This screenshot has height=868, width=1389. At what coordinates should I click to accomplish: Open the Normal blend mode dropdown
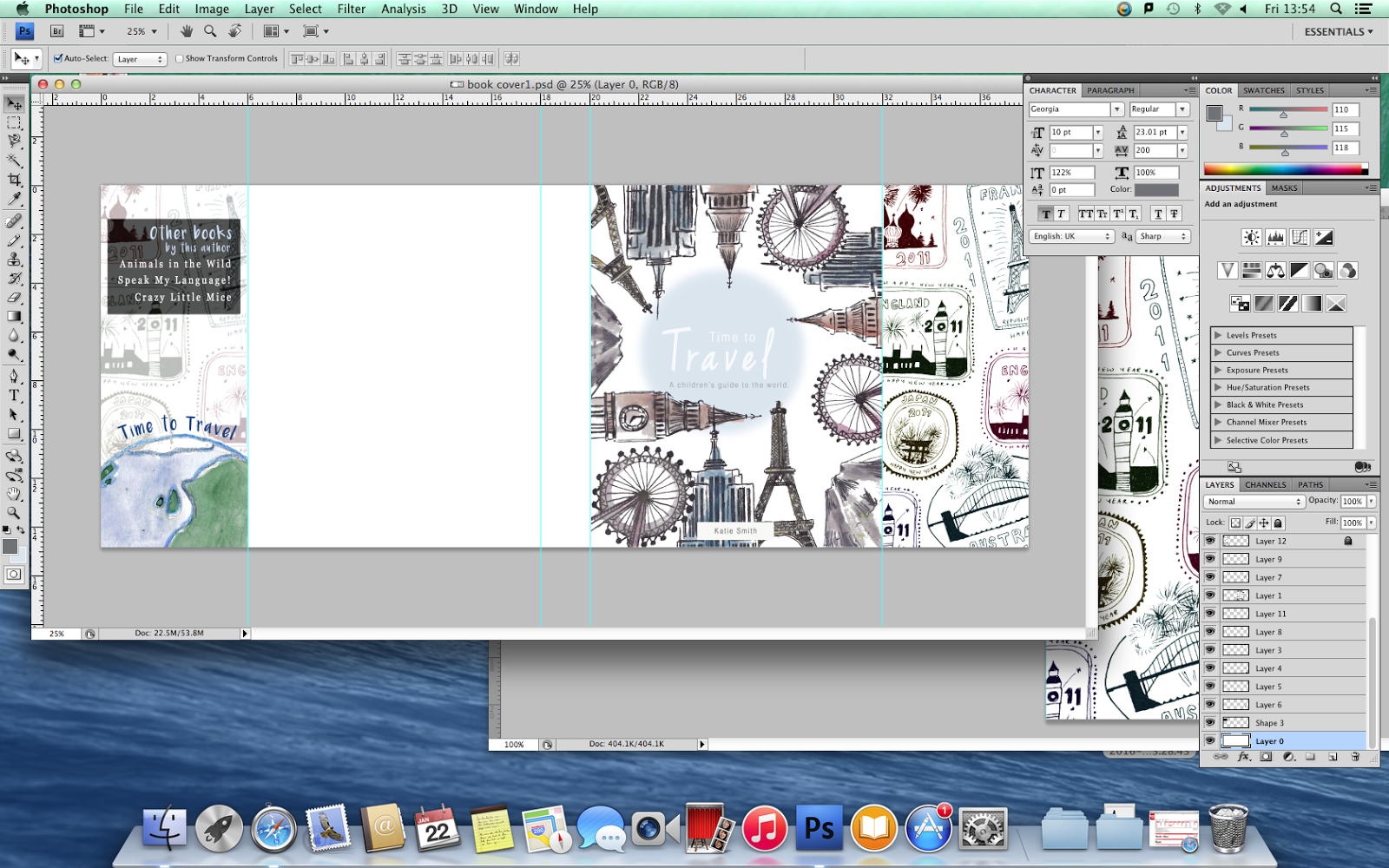tap(1253, 501)
